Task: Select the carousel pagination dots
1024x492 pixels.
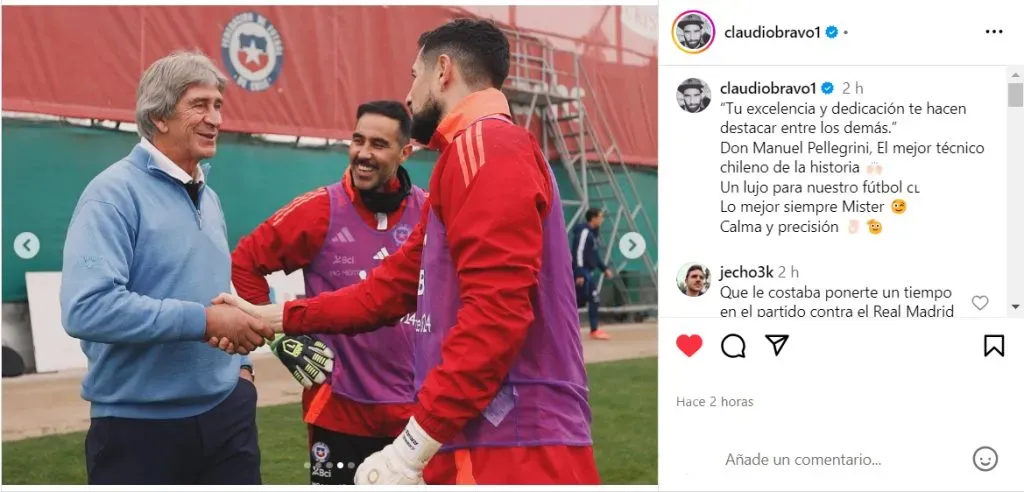Action: [329, 465]
